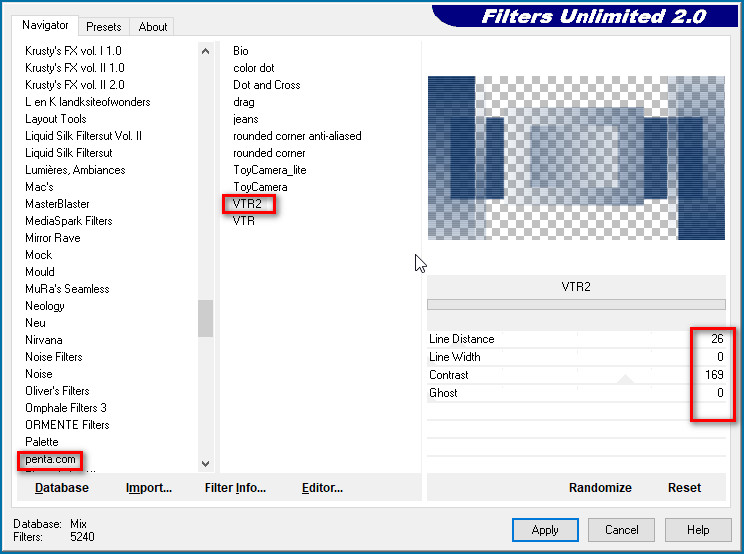Pick MuRa's Seamless from category list

coord(67,289)
